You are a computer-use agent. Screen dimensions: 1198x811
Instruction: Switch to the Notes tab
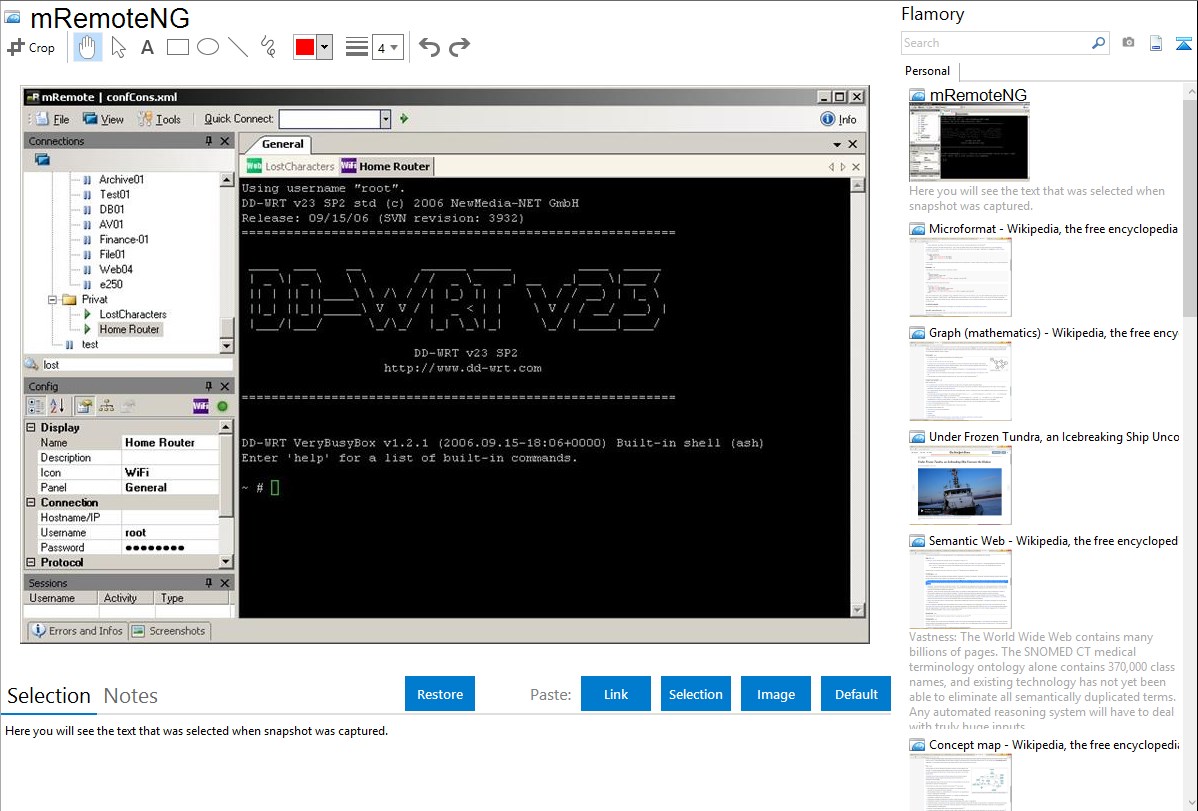131,696
